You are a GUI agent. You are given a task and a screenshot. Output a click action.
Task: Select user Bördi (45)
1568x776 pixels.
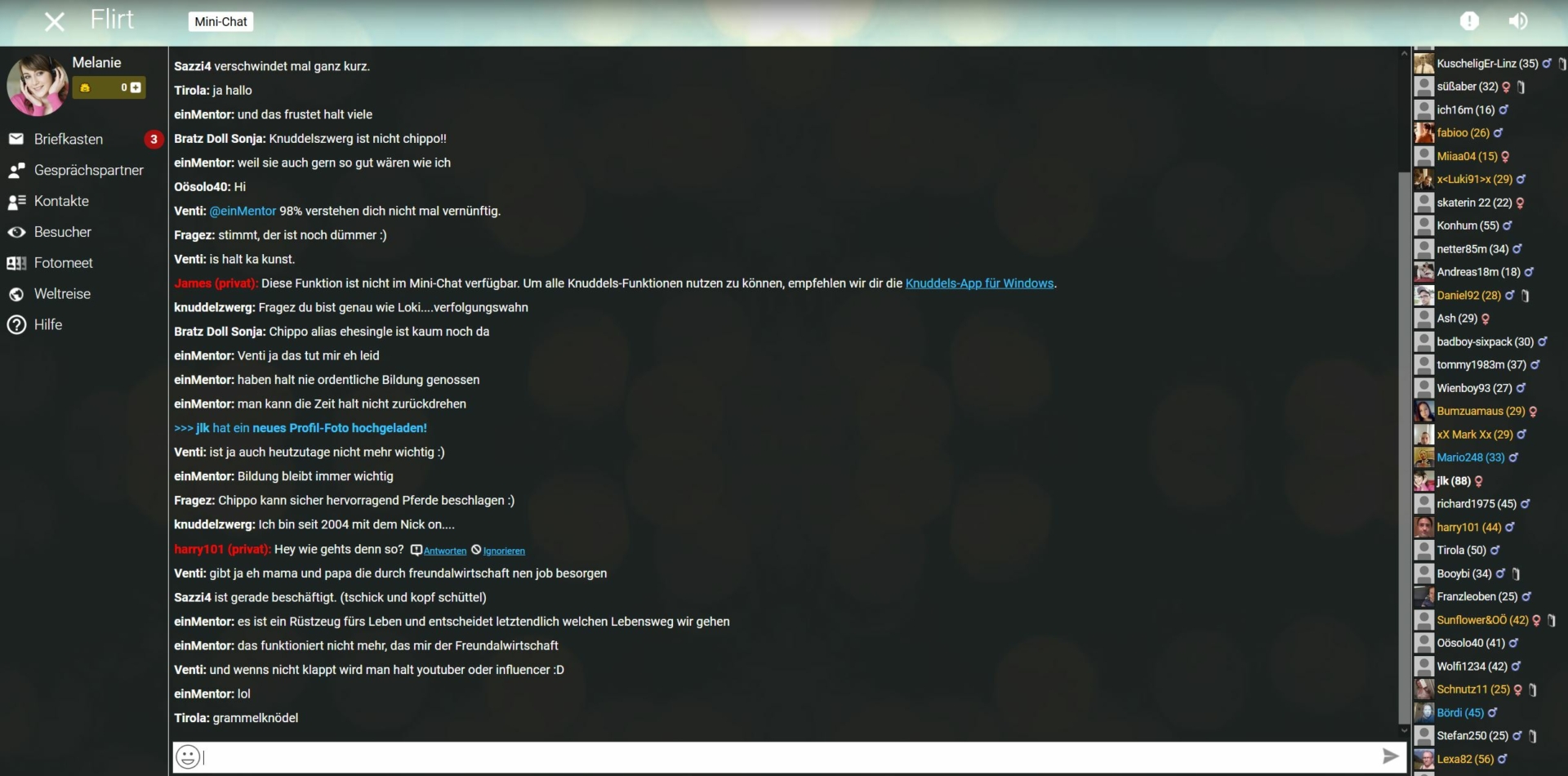click(x=1460, y=712)
